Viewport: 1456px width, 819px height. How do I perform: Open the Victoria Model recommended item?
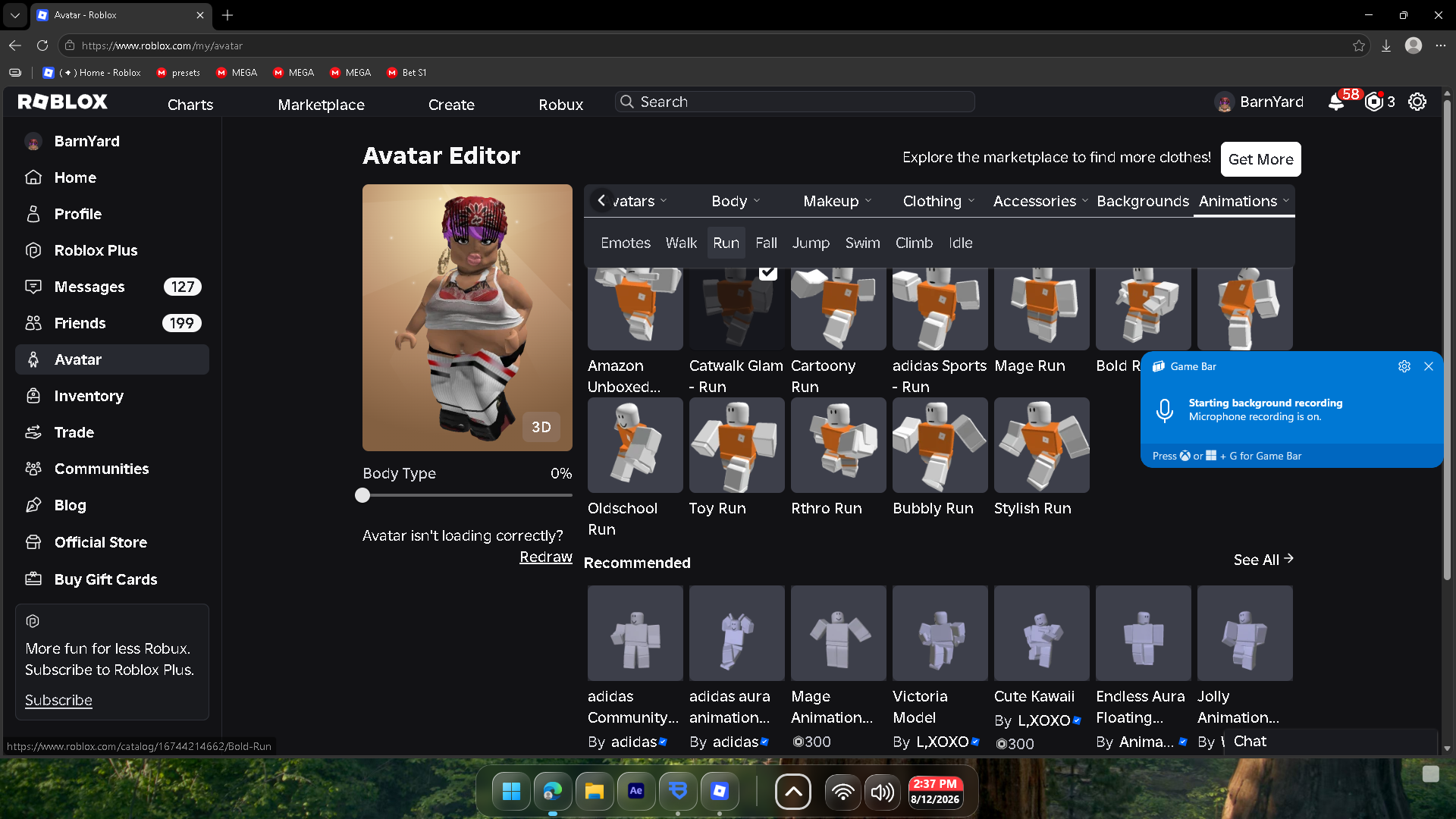(x=940, y=633)
